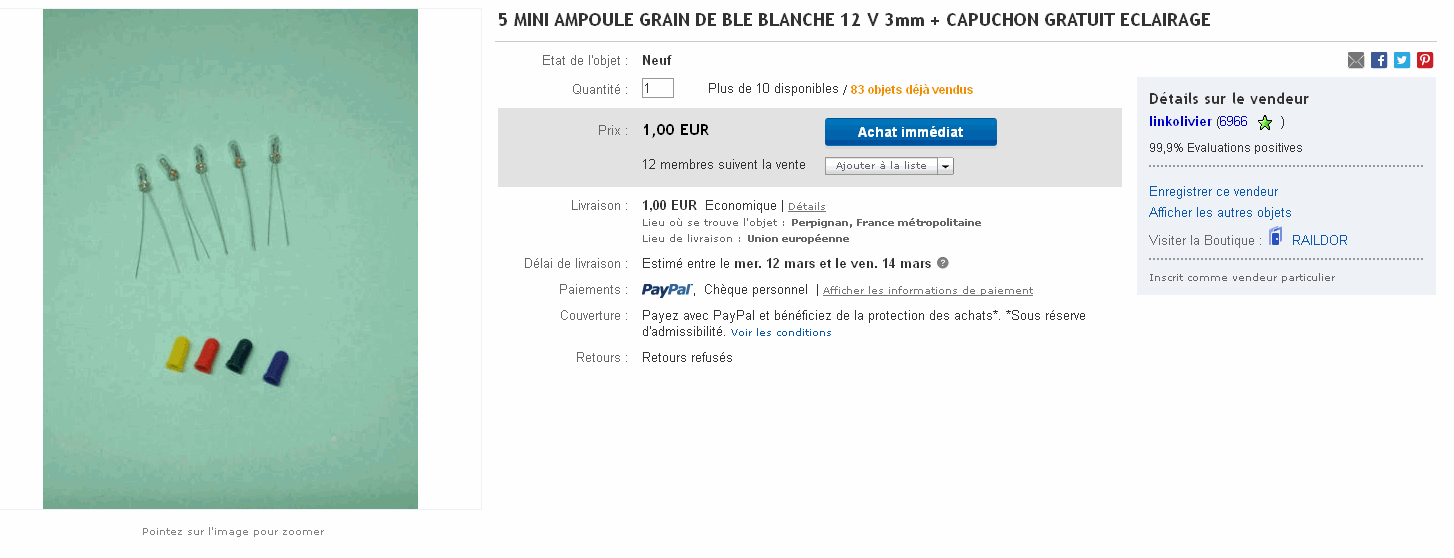Open Afficher les informations de paiement link
Image resolution: width=1454 pixels, height=558 pixels.
(x=927, y=291)
